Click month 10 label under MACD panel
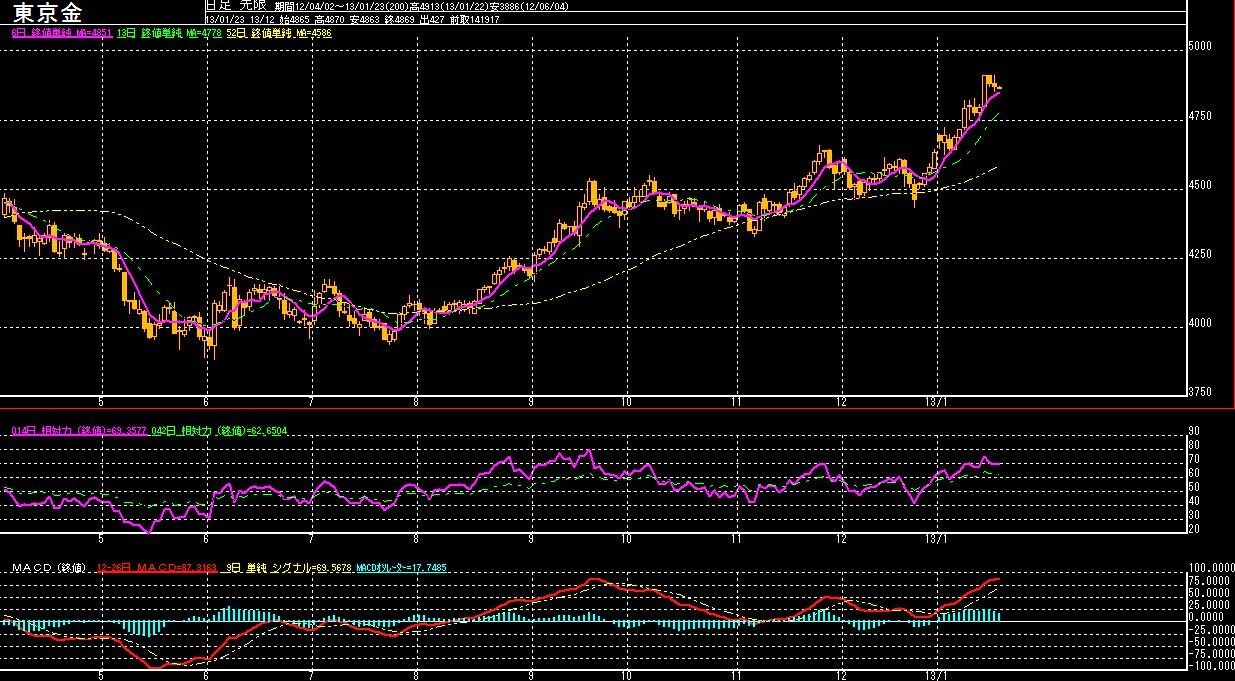The width and height of the screenshot is (1235, 681). [626, 675]
